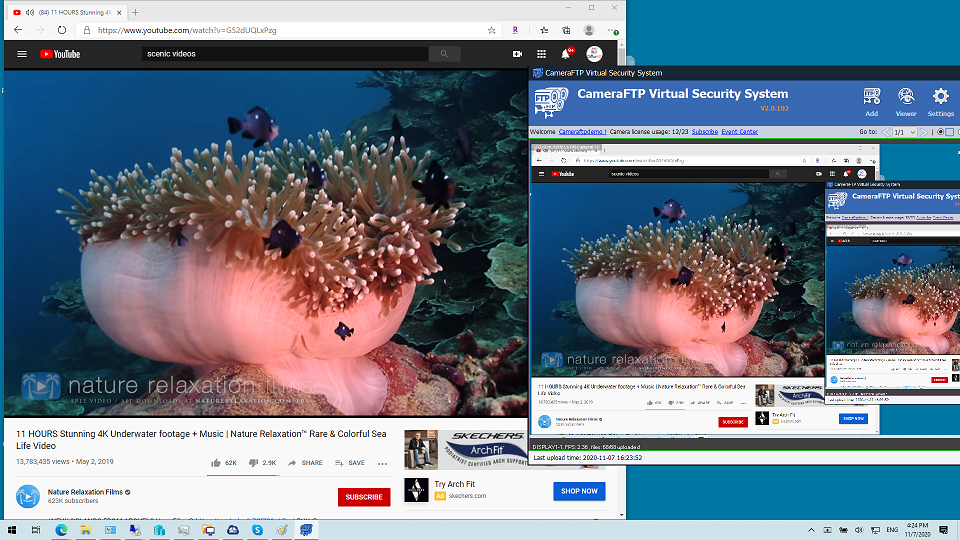Click the YouTube search magnifier button
960x540 pixels.
[444, 54]
